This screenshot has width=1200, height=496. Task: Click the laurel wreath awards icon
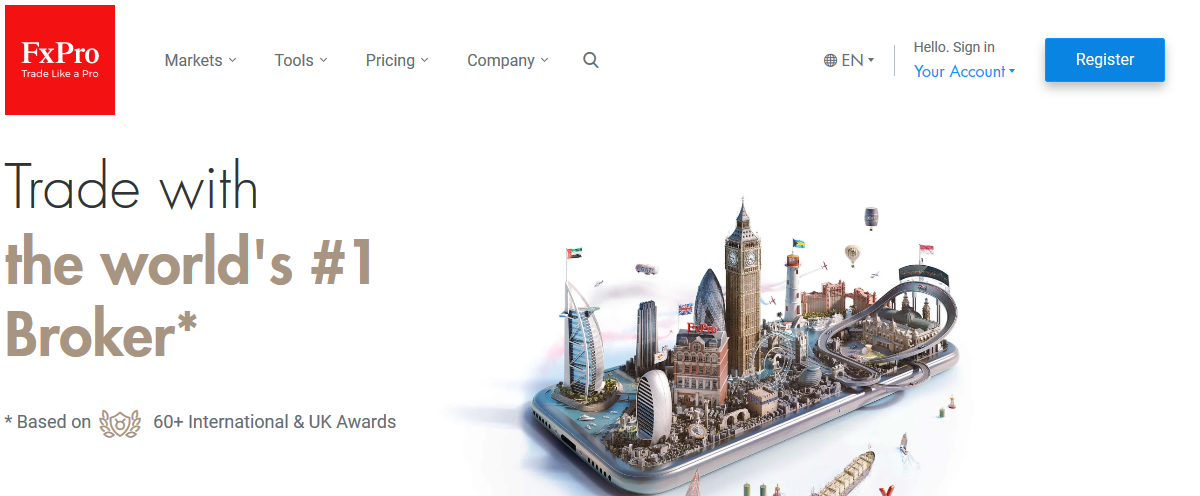120,422
